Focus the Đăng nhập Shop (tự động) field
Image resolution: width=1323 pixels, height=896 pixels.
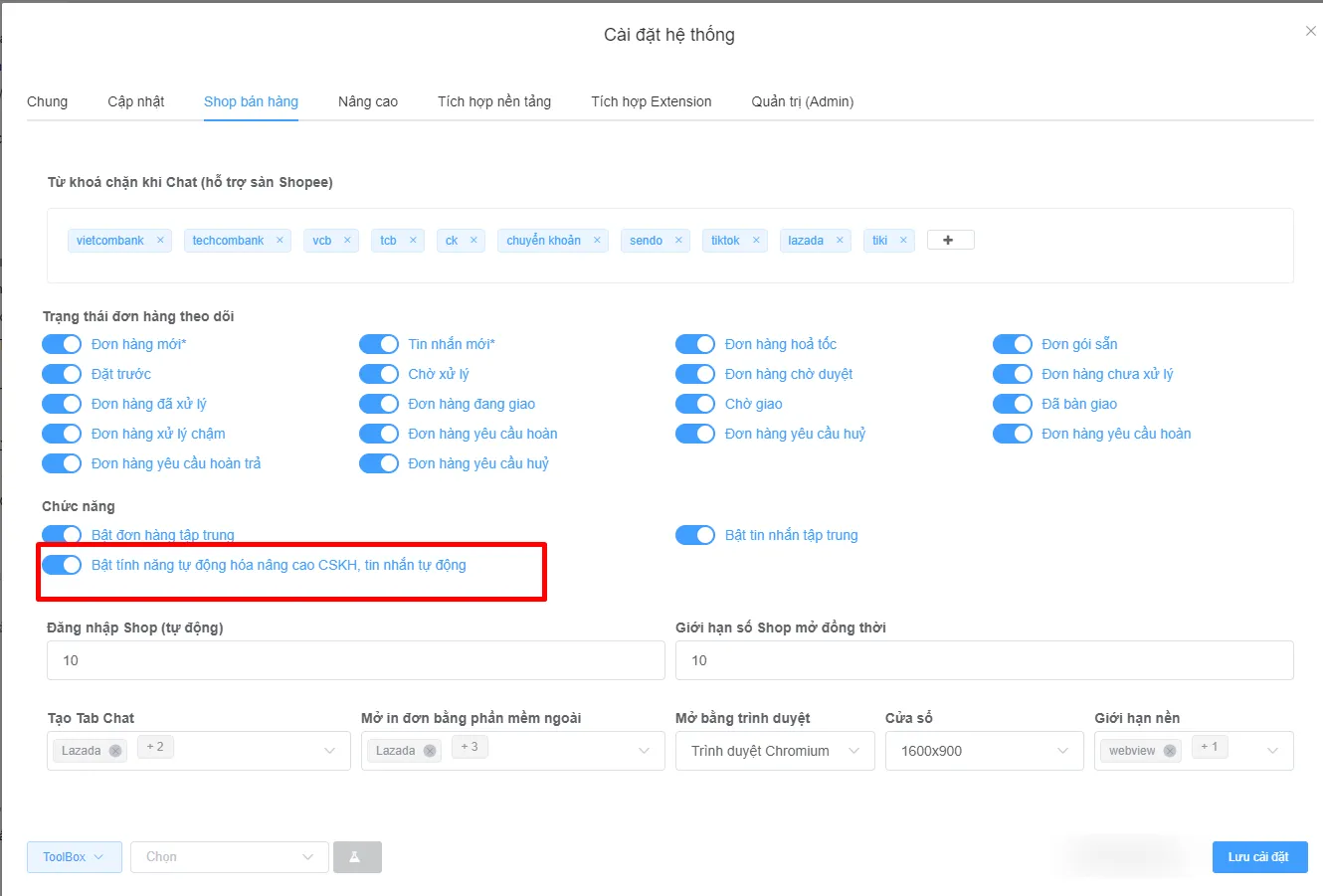(356, 660)
